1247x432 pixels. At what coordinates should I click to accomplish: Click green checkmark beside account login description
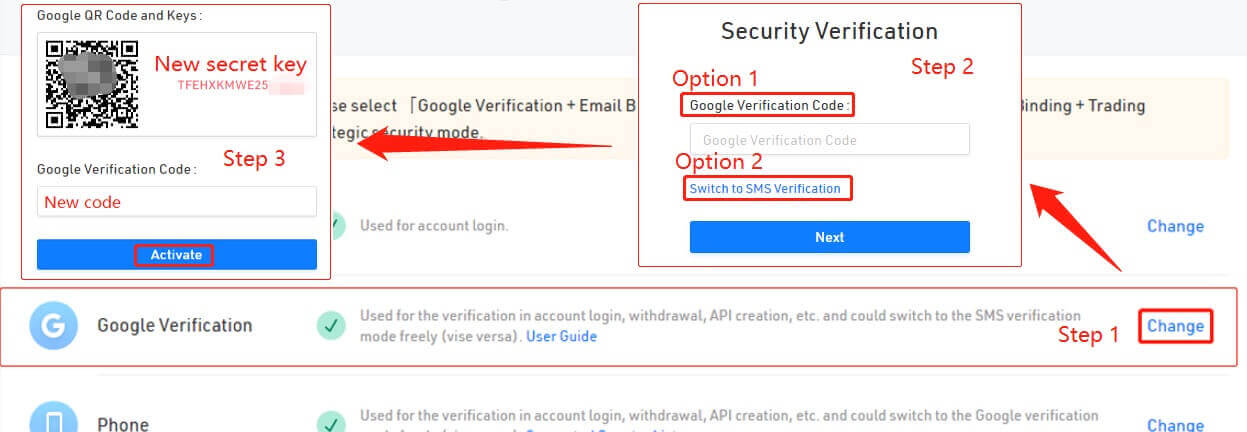point(337,225)
